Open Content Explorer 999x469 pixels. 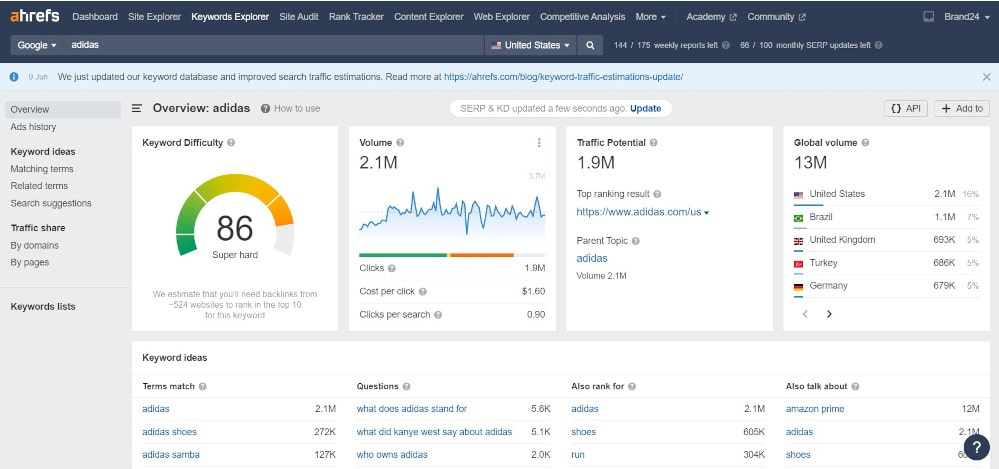tap(429, 17)
